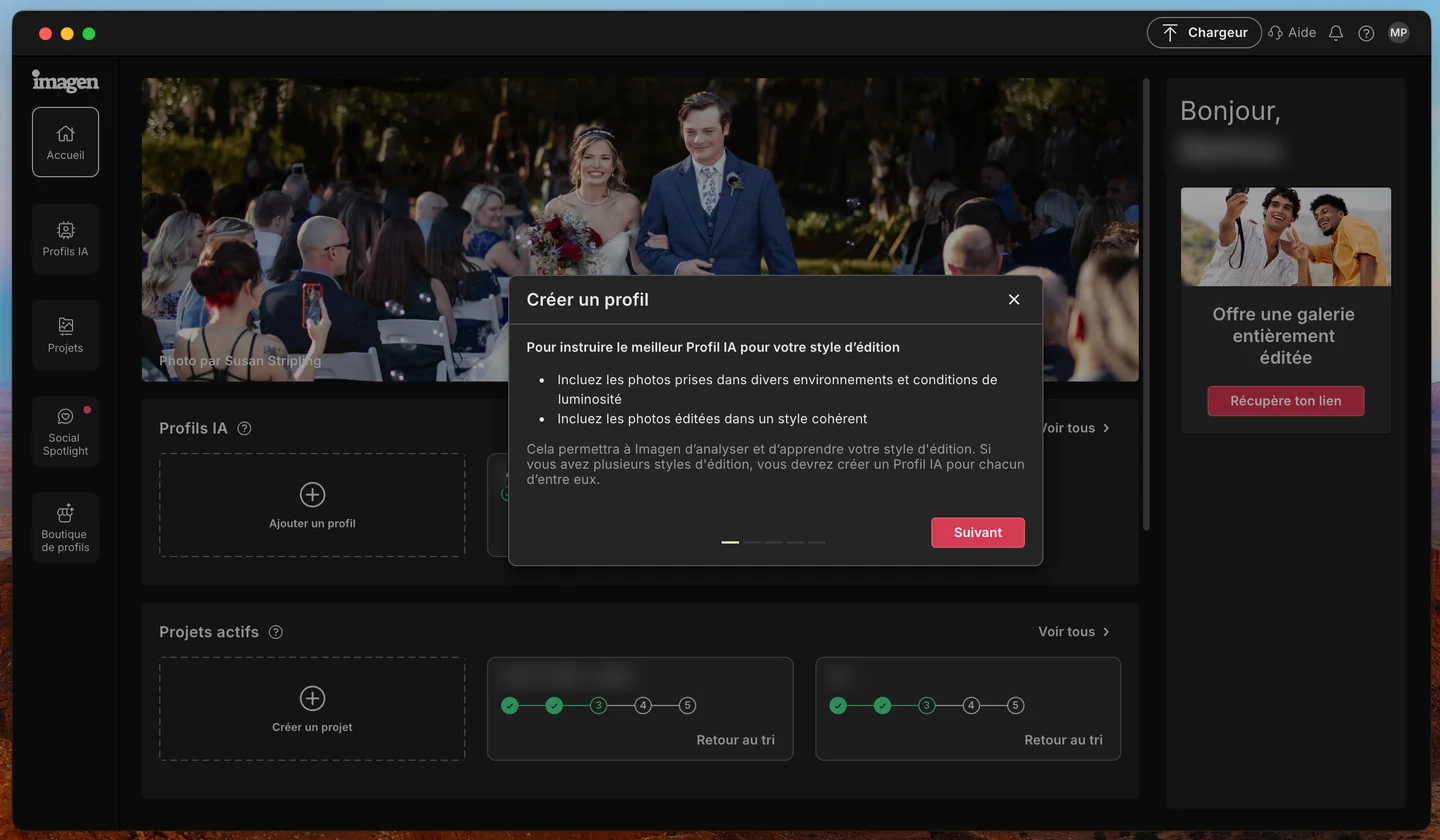Open the MP user avatar menu

coord(1398,33)
